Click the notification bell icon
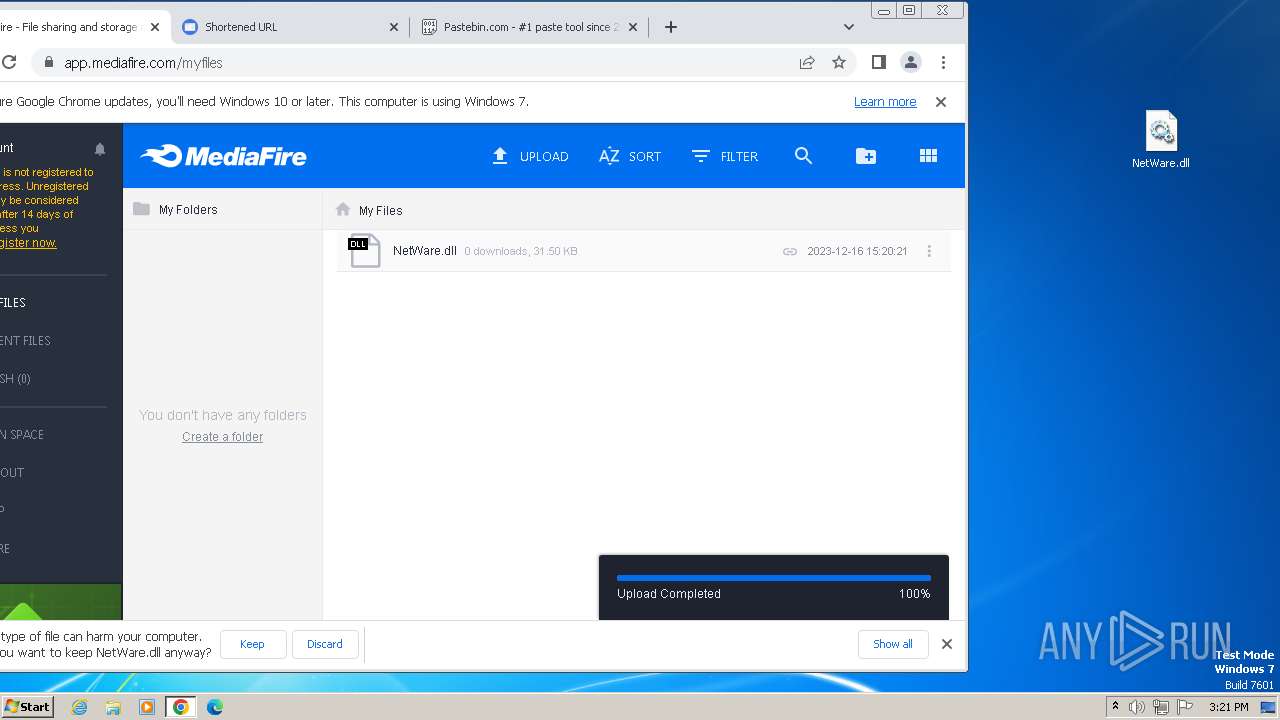Screen dimensions: 1280x720 [100, 149]
